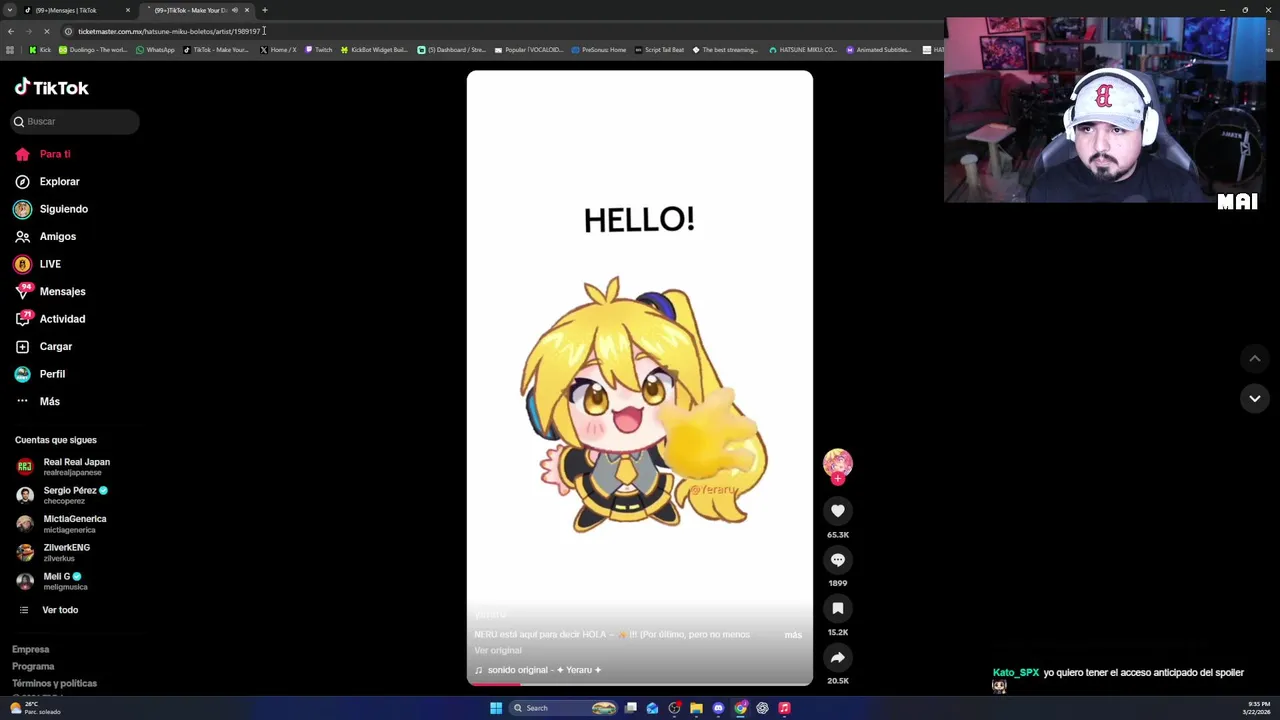The image size is (1280, 720).
Task: Open the Actividad notifications
Action: 49,319
